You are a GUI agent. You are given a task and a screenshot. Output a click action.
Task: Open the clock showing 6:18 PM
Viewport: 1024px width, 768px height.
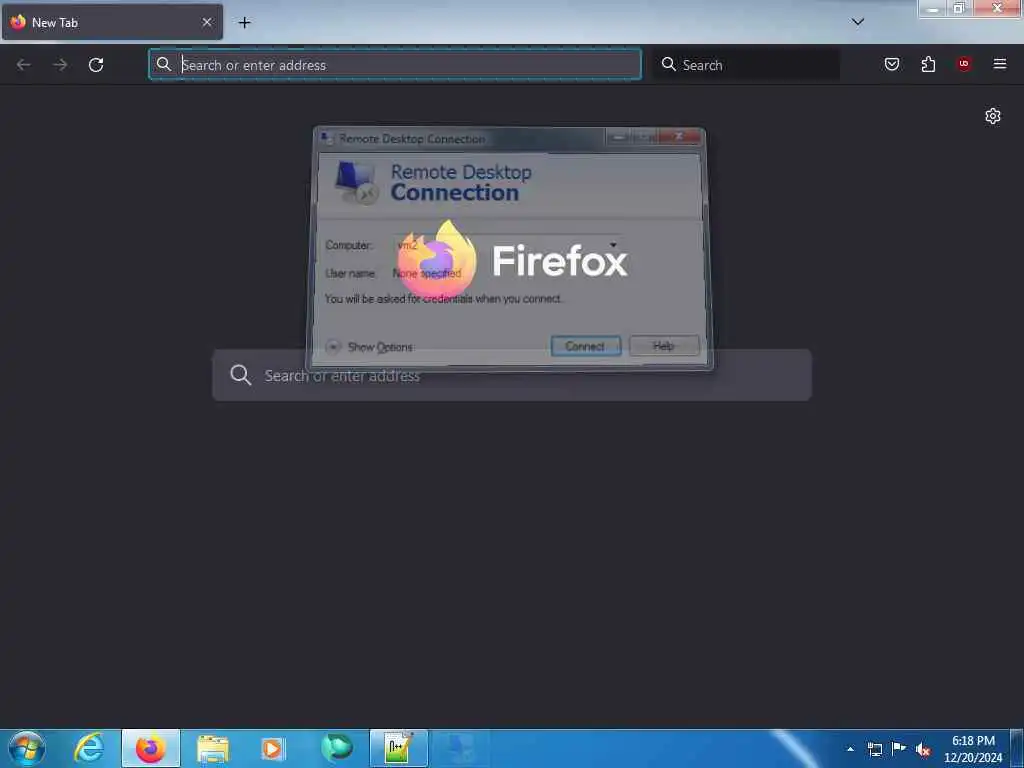[972, 748]
